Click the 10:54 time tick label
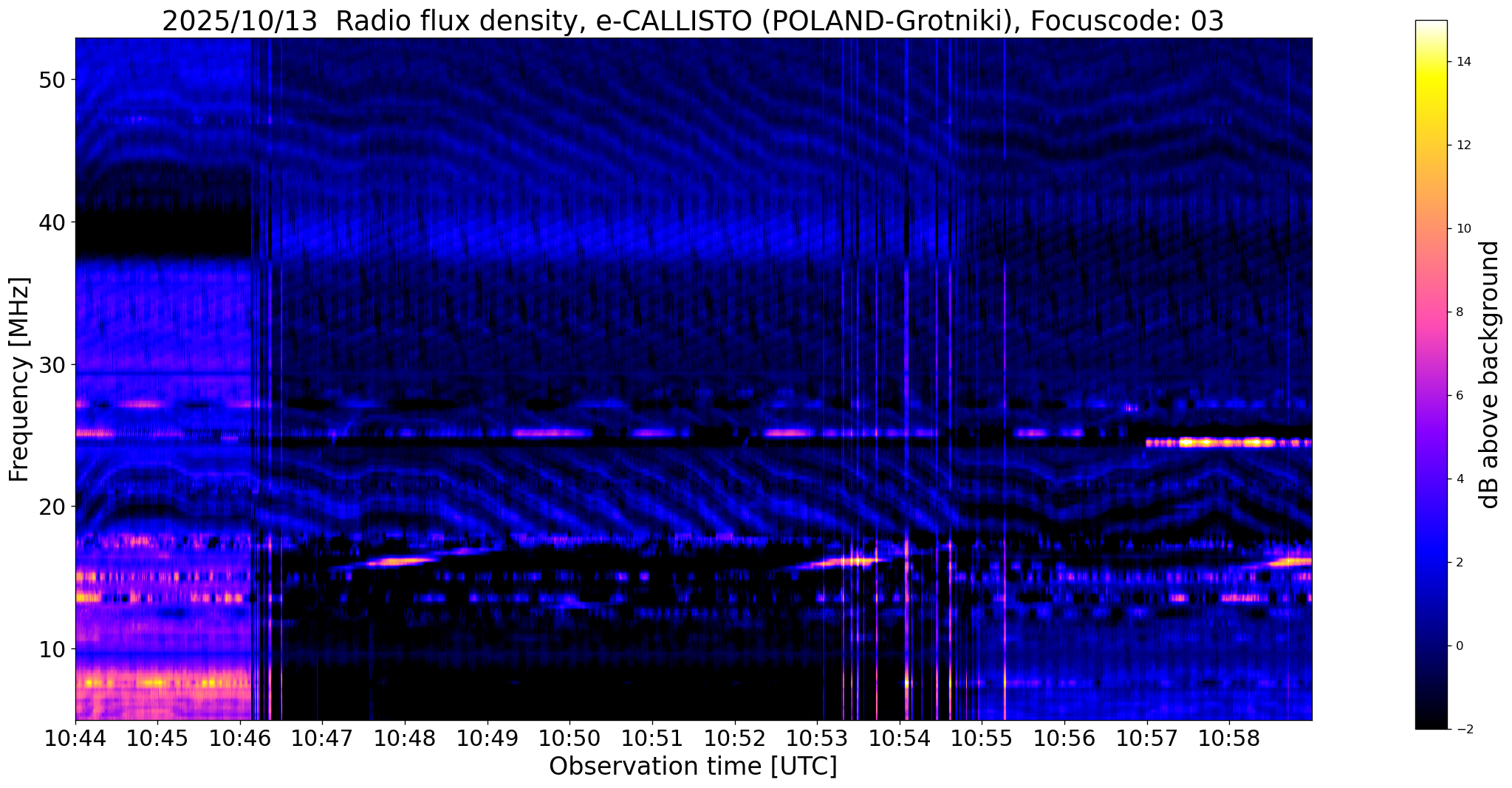The width and height of the screenshot is (1512, 788). (x=900, y=739)
